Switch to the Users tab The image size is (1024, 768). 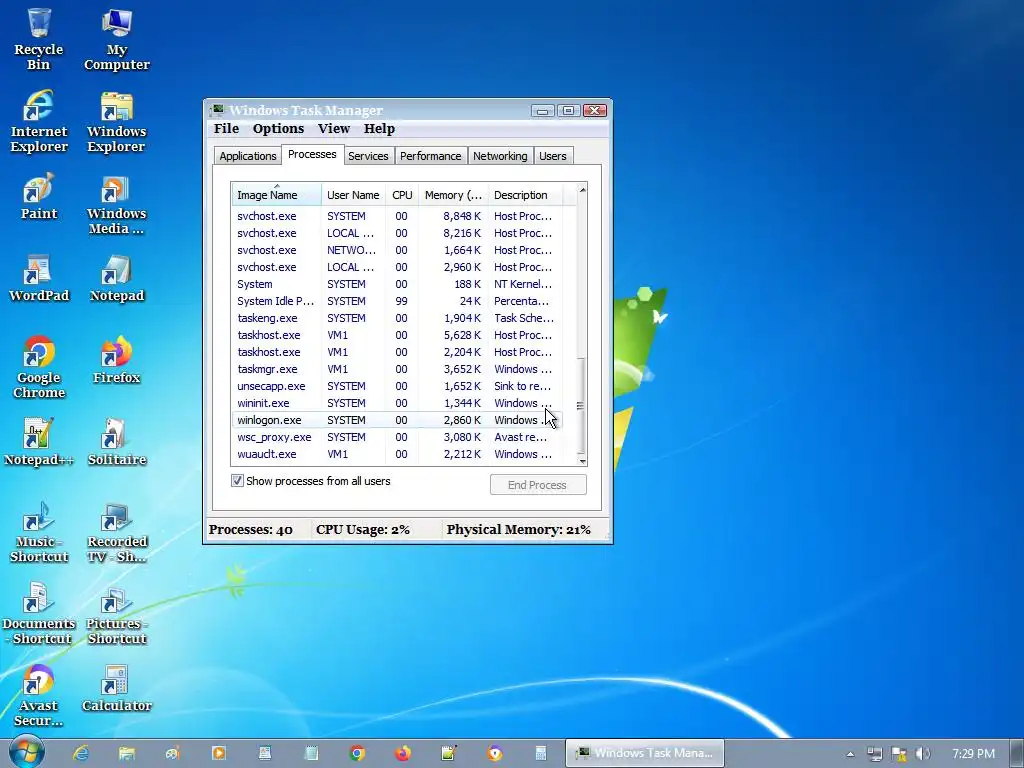[x=552, y=156]
